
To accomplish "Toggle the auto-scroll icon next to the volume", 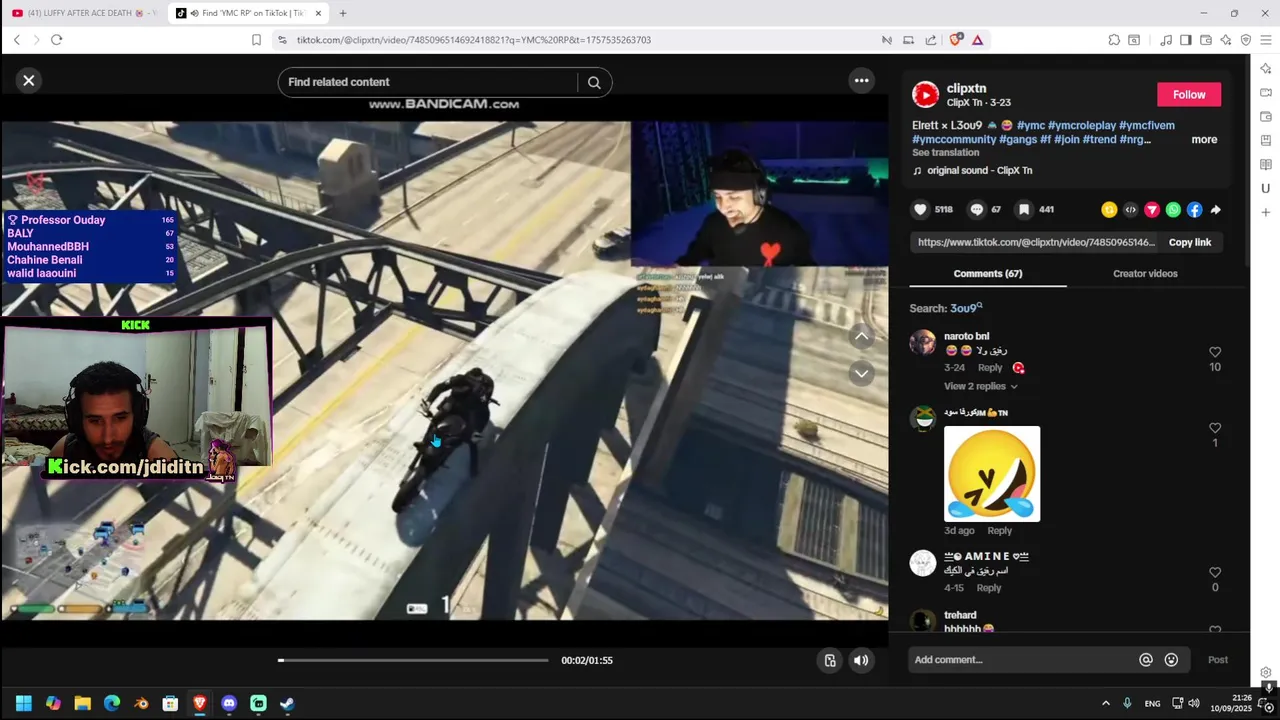I will [x=829, y=661].
